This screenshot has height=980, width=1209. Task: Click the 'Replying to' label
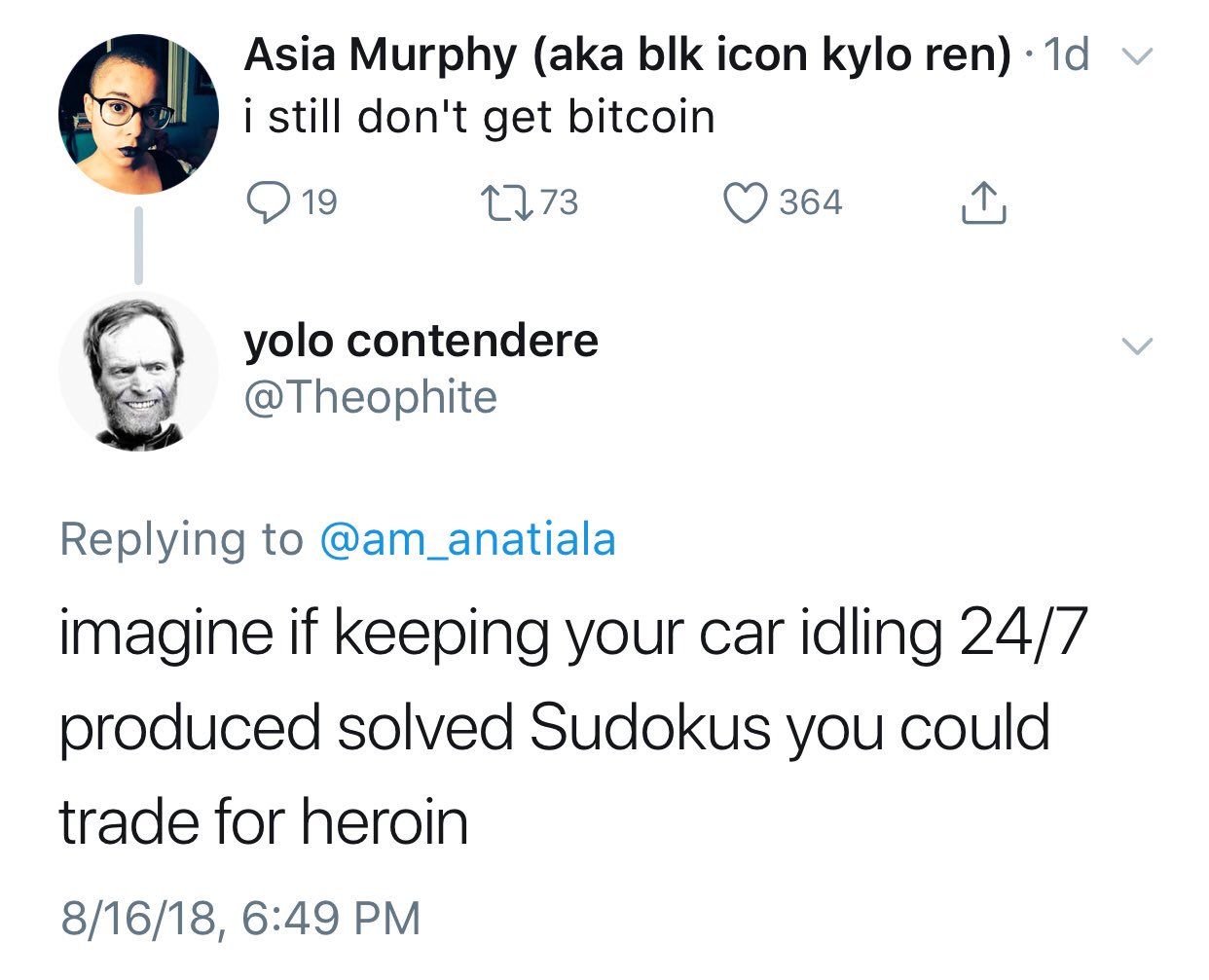tap(182, 539)
